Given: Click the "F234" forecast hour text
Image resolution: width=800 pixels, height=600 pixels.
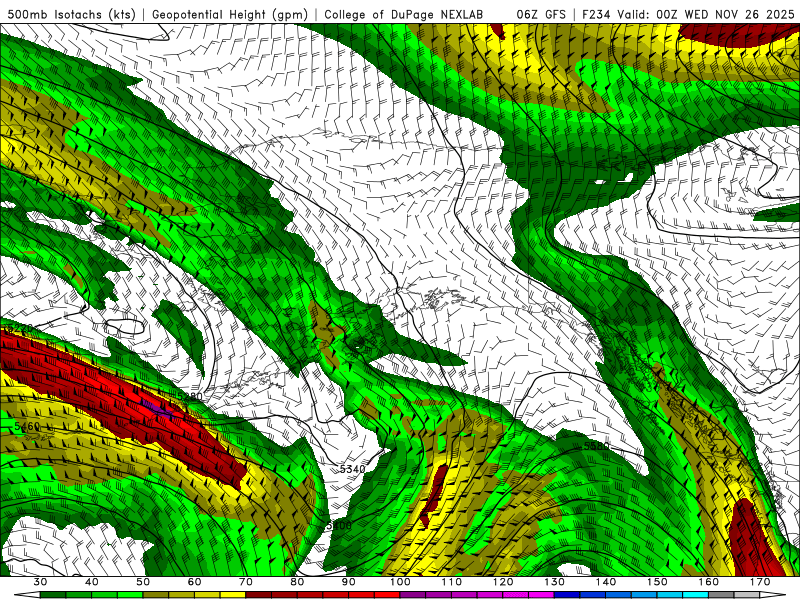Looking at the screenshot, I should coord(597,14).
